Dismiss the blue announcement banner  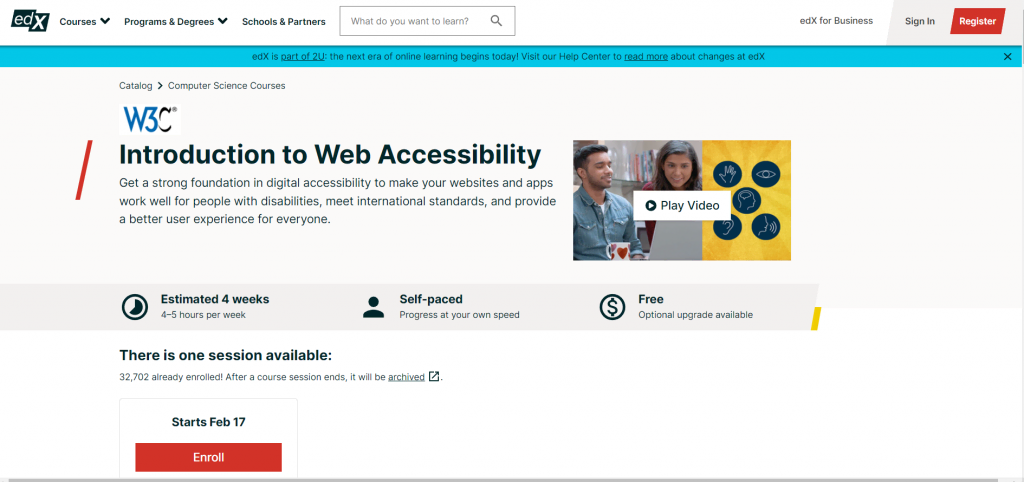(1008, 57)
